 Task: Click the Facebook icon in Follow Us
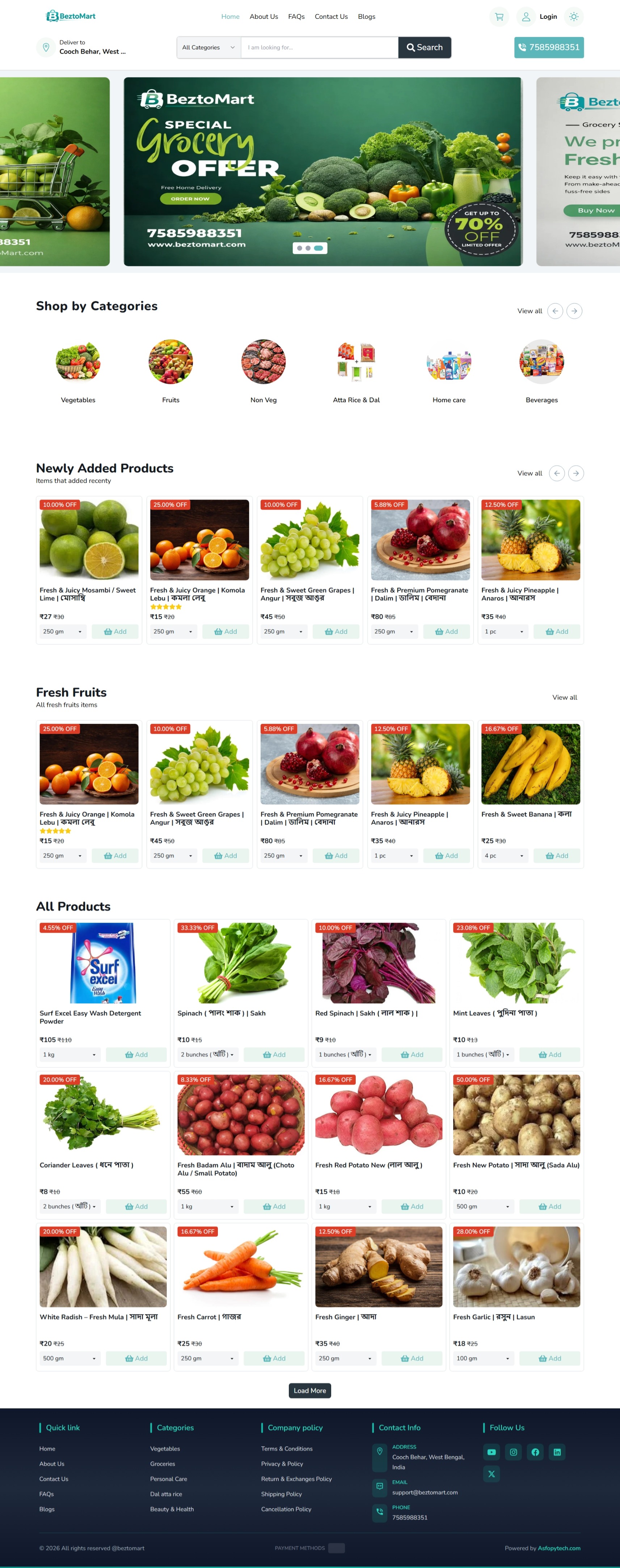click(535, 1452)
